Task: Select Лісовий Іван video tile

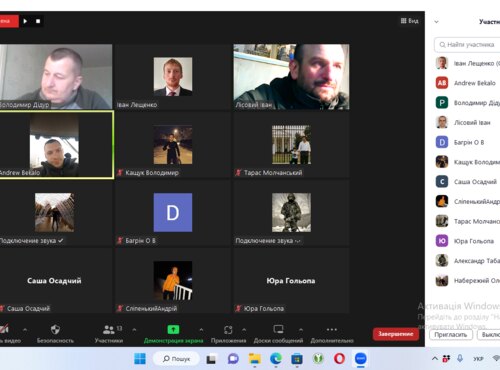Action: tap(291, 77)
